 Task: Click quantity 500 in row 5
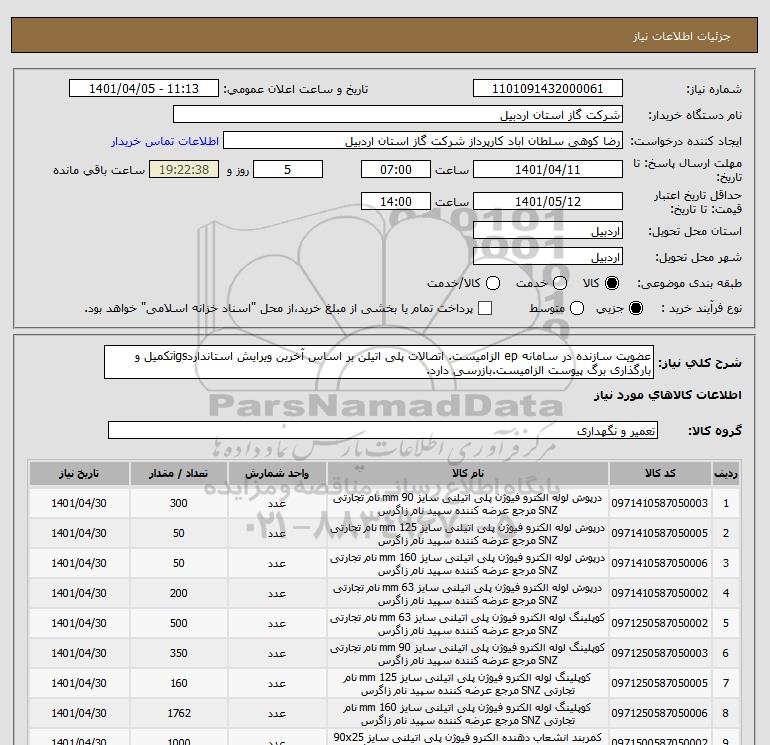(x=179, y=623)
